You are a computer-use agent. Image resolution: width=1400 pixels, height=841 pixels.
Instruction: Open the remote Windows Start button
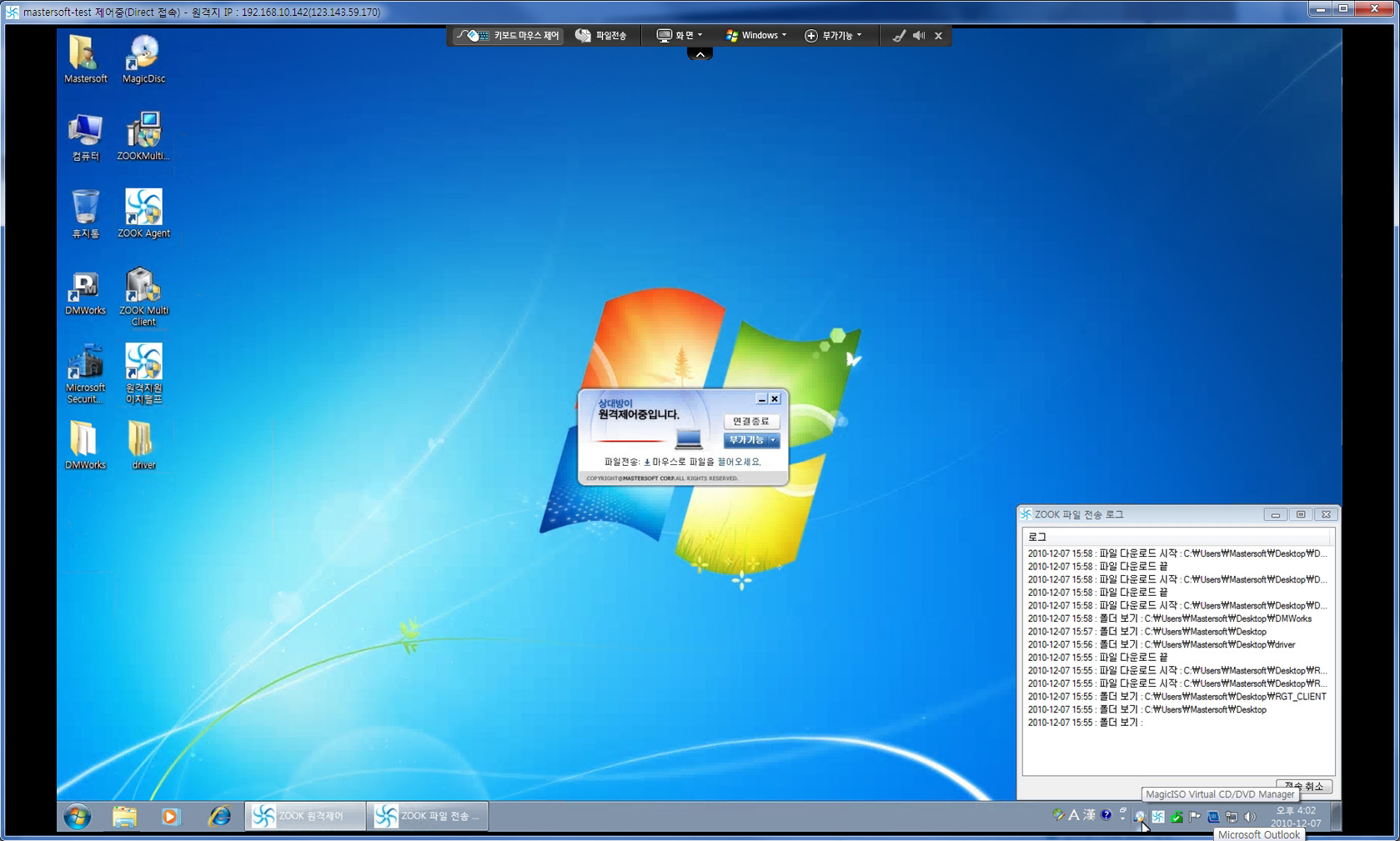tap(77, 816)
